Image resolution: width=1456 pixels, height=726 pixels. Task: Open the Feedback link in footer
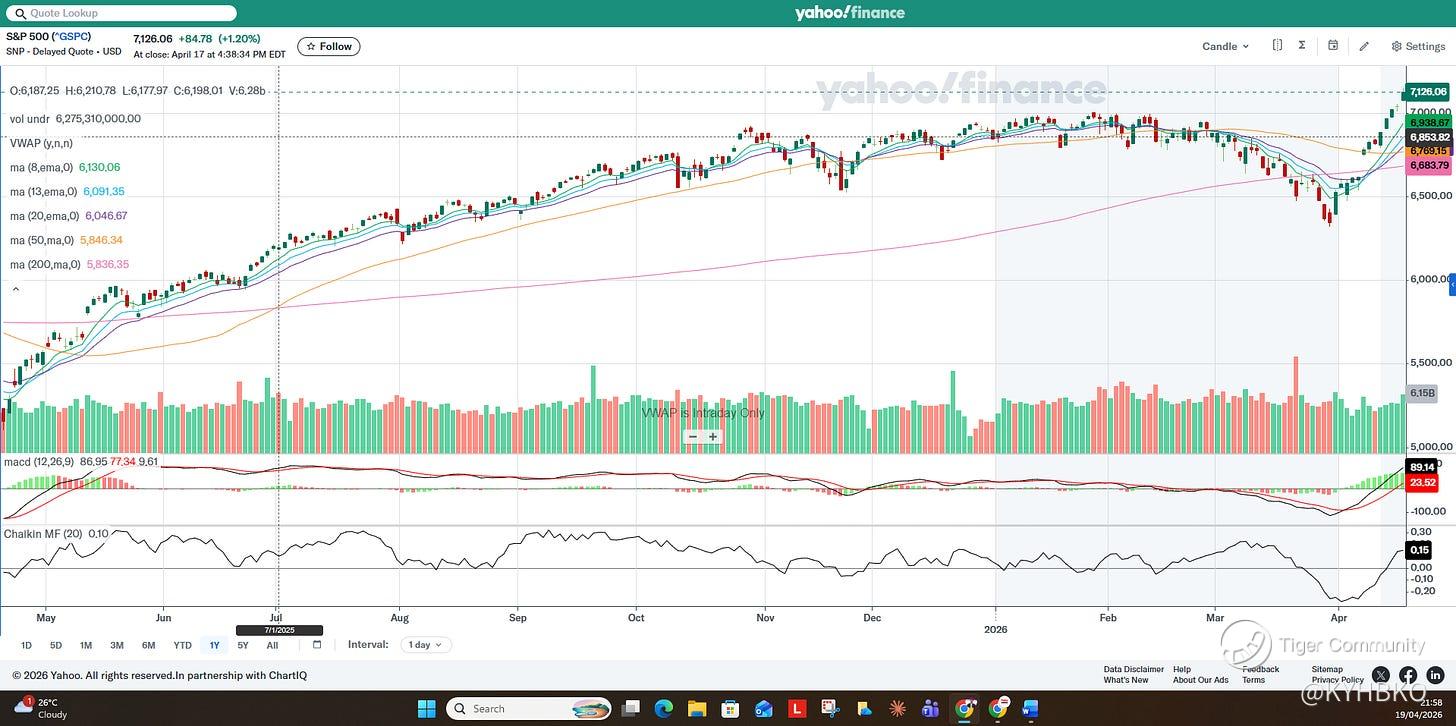coord(1260,669)
